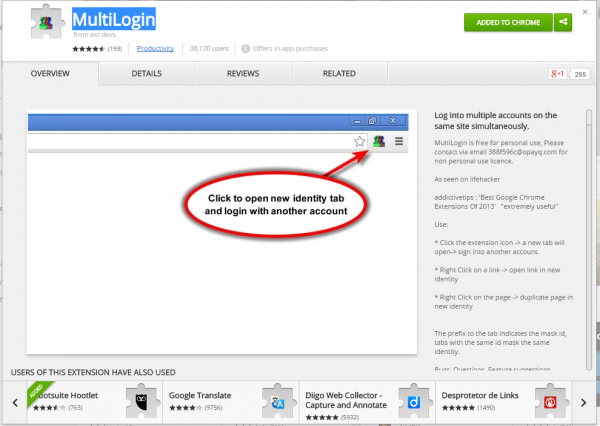Click the 'from ext devs' developer text
Screen dimensions: 600x426
(95, 34)
